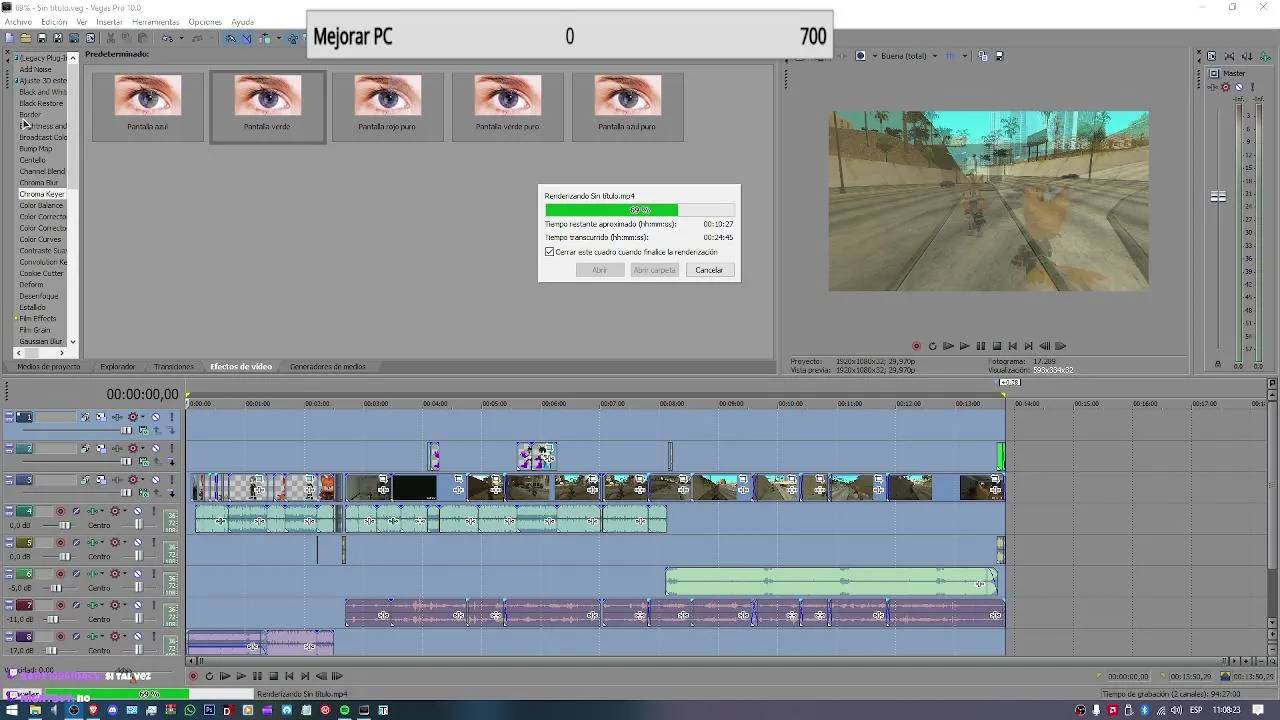Invert phase on audio track 6
Image resolution: width=1280 pixels, height=720 pixels.
point(76,574)
